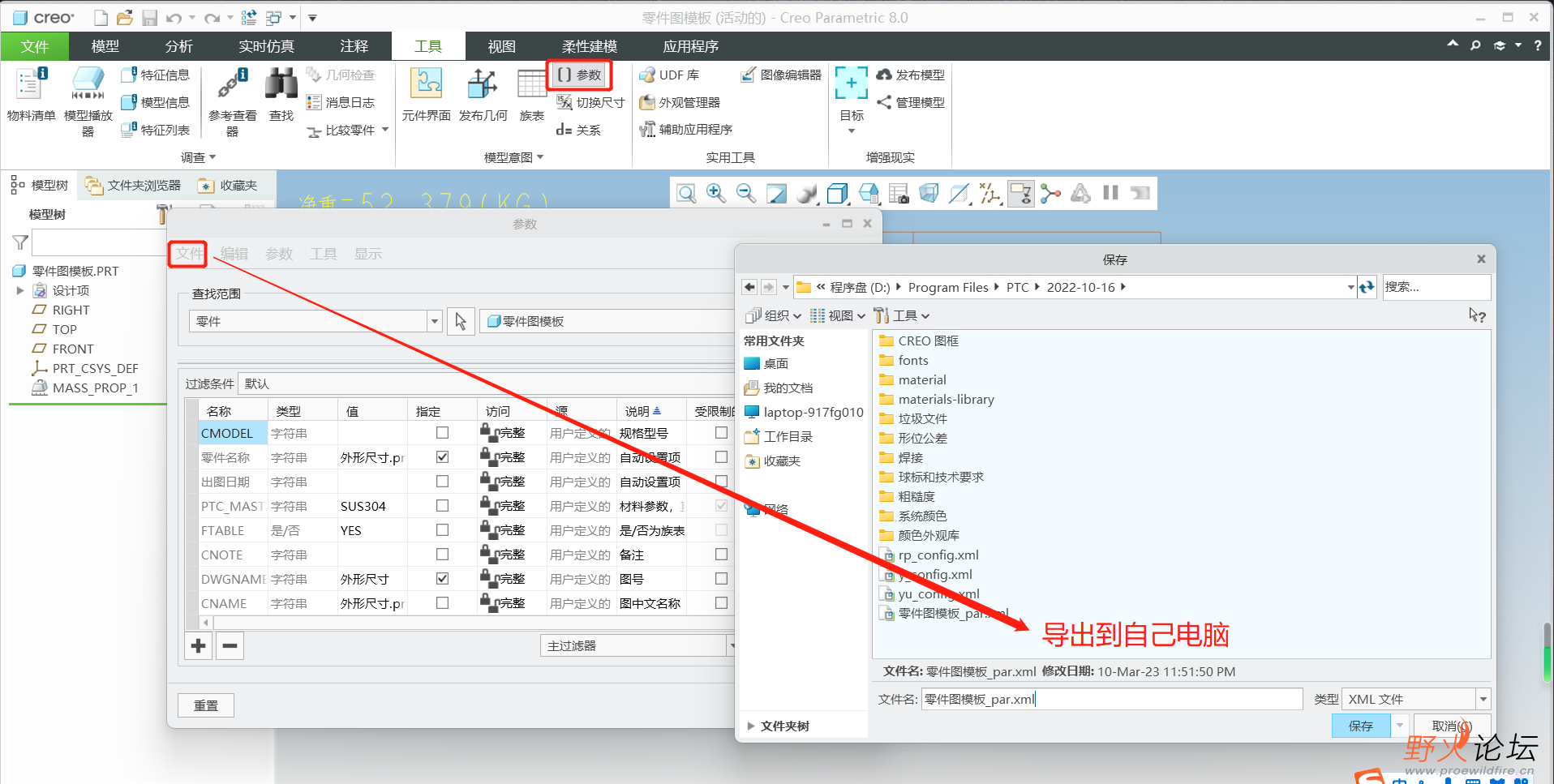
Task: Click the Undo arrow icon
Action: click(x=174, y=17)
